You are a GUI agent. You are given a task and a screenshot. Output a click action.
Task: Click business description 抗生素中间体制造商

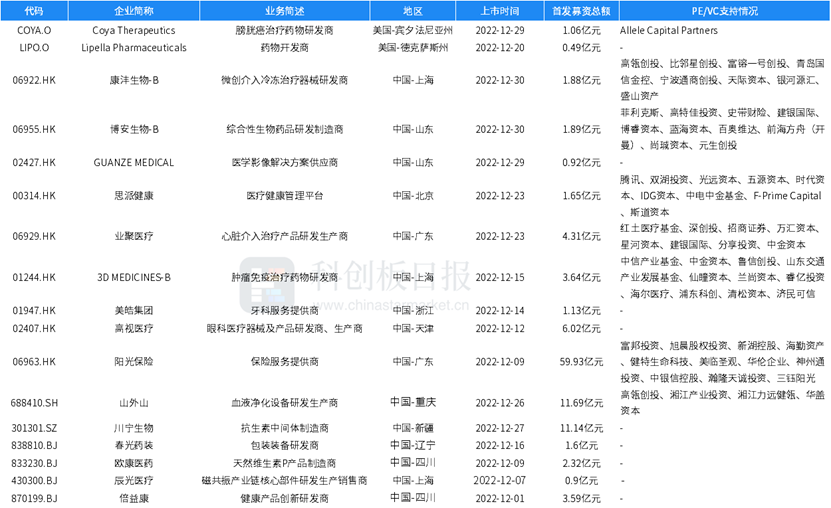[x=285, y=428]
